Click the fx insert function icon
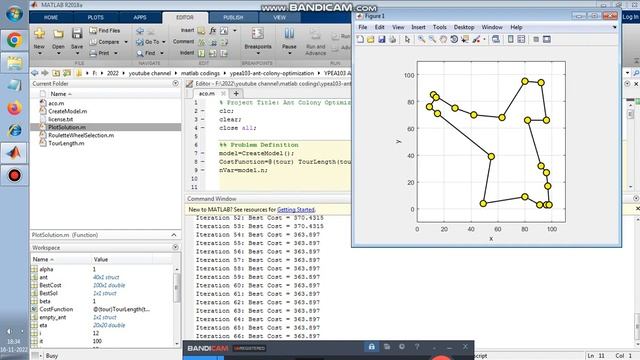This screenshot has width=640, height=360. tap(213, 31)
